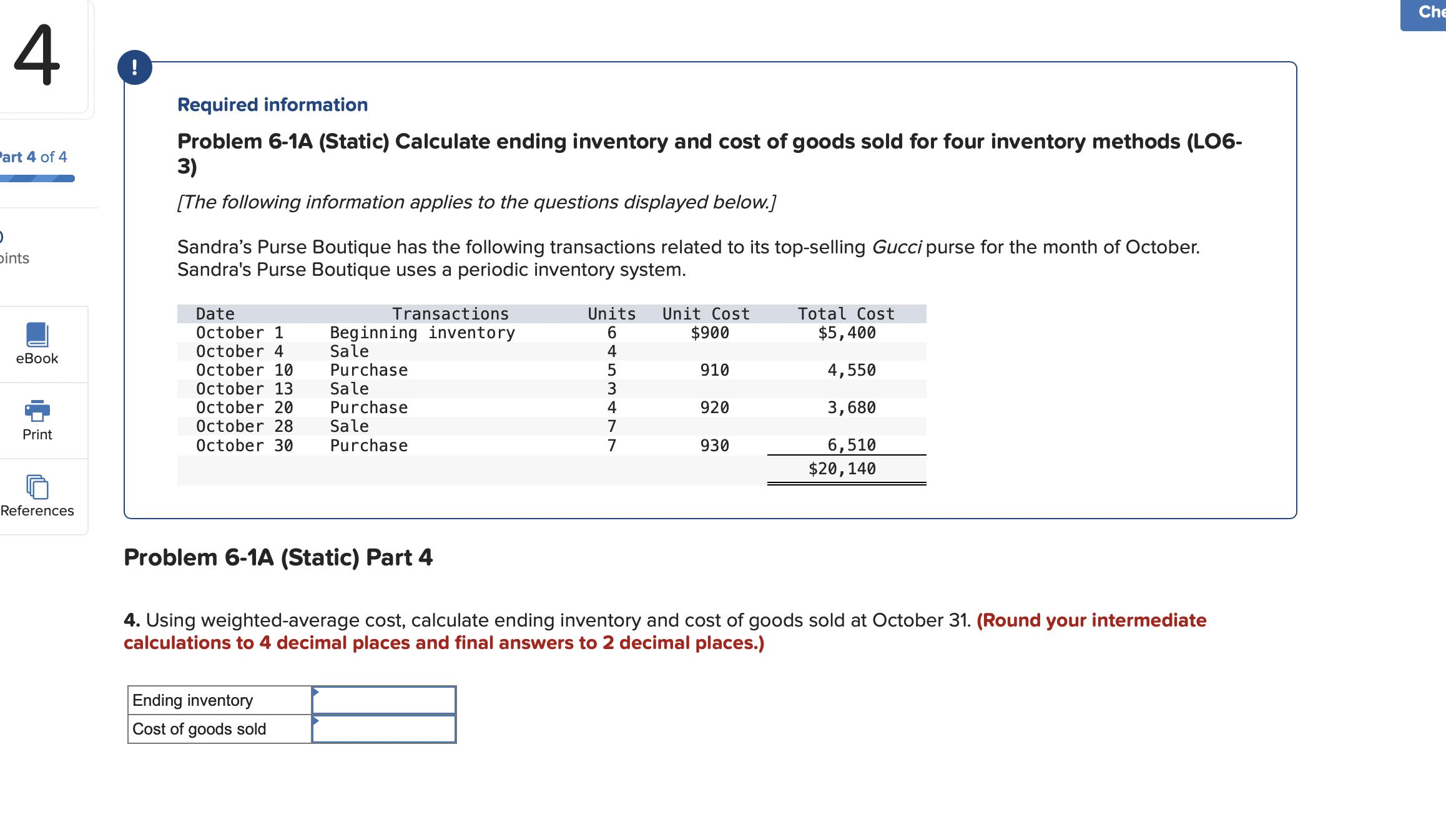Click the Required information link text

272,104
